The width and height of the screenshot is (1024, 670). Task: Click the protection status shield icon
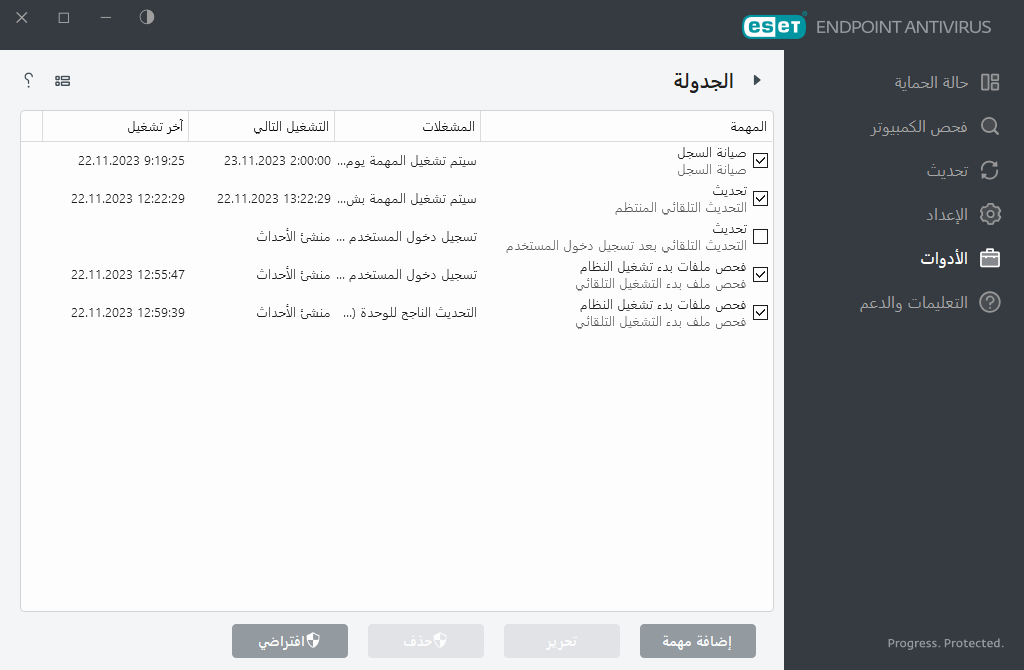tap(989, 82)
